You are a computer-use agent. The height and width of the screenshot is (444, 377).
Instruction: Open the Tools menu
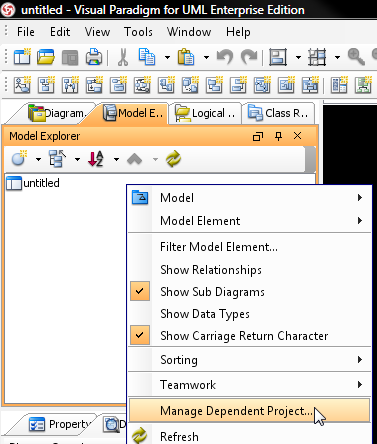138,32
